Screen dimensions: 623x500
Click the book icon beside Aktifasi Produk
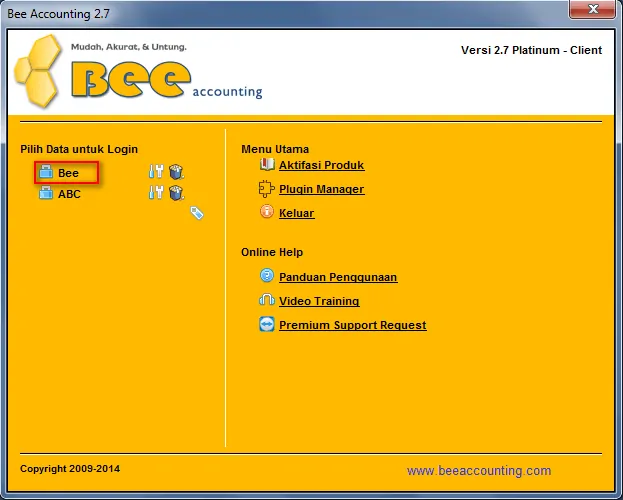click(267, 164)
